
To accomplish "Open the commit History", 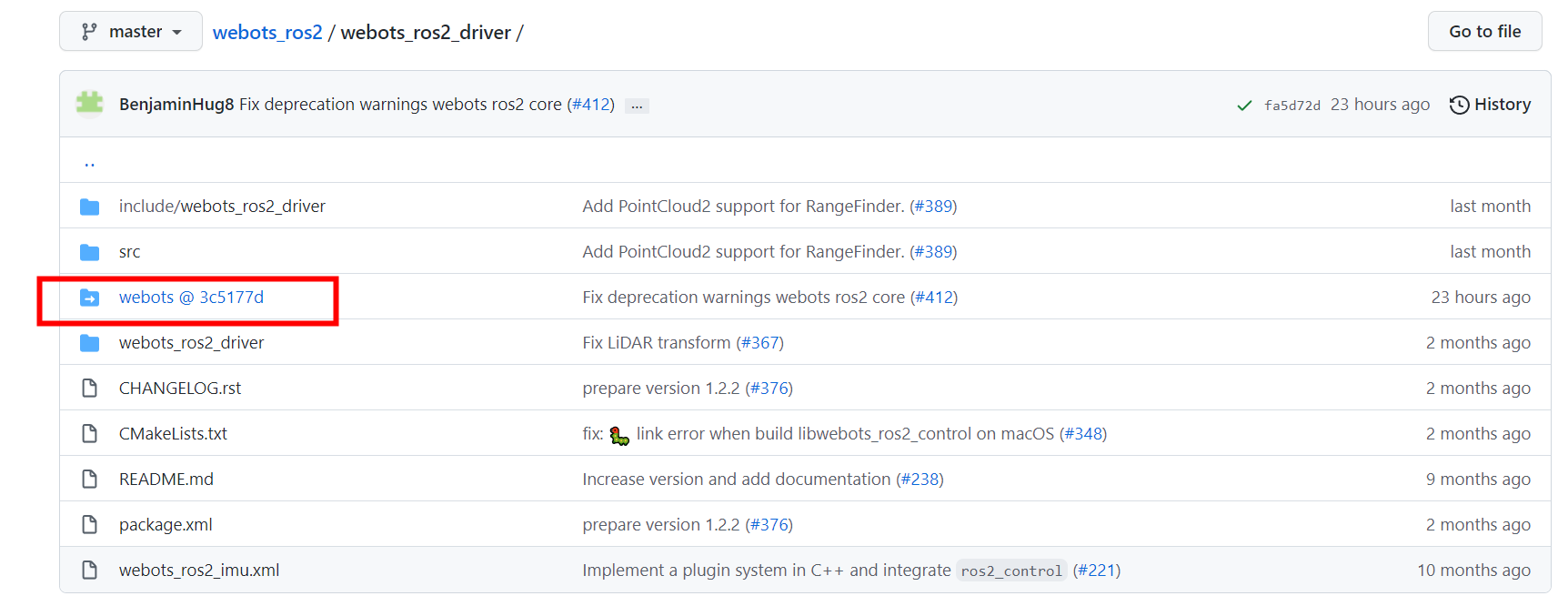I will (1490, 105).
